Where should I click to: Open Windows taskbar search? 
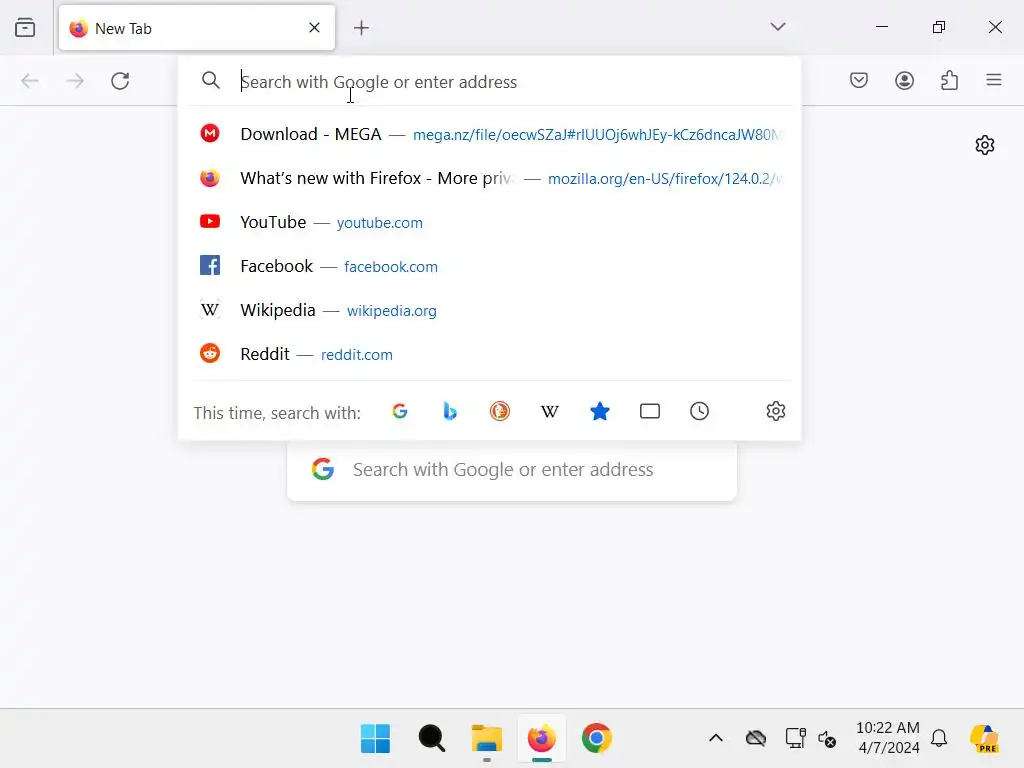point(432,739)
